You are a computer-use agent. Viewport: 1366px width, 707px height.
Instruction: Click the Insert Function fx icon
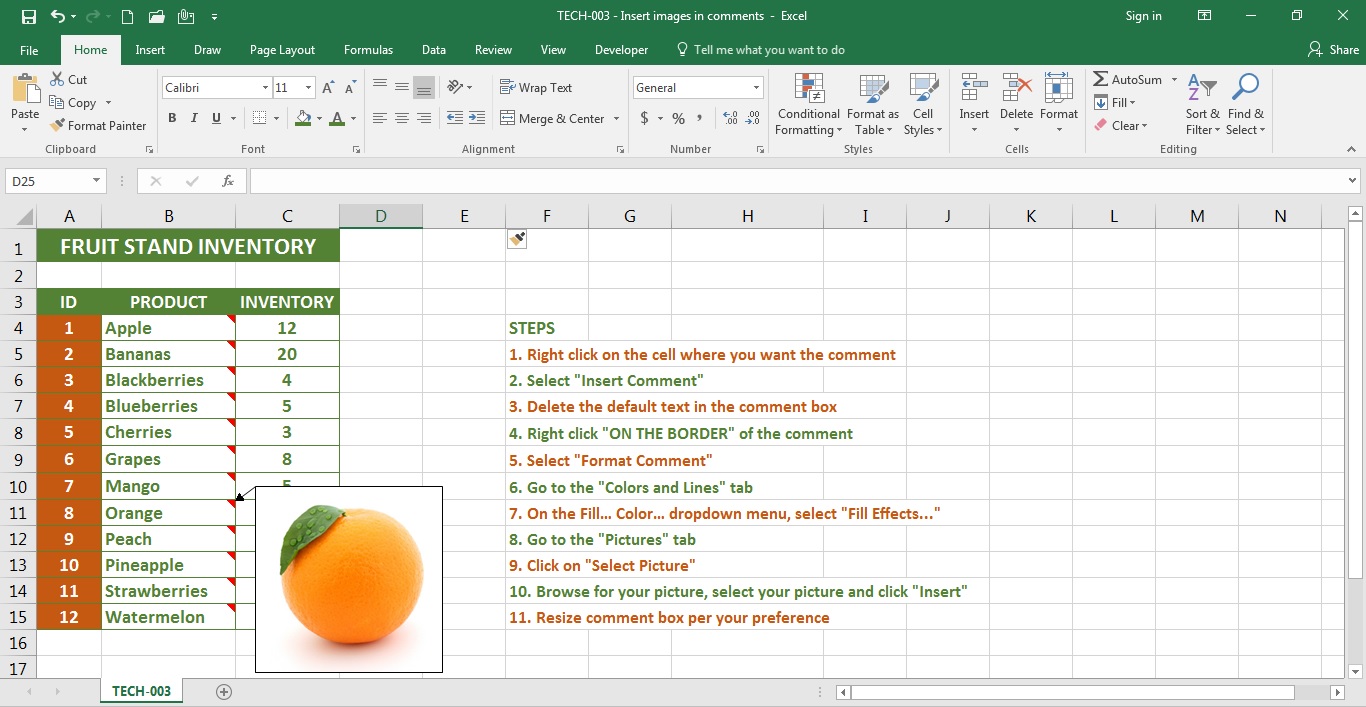[x=228, y=181]
